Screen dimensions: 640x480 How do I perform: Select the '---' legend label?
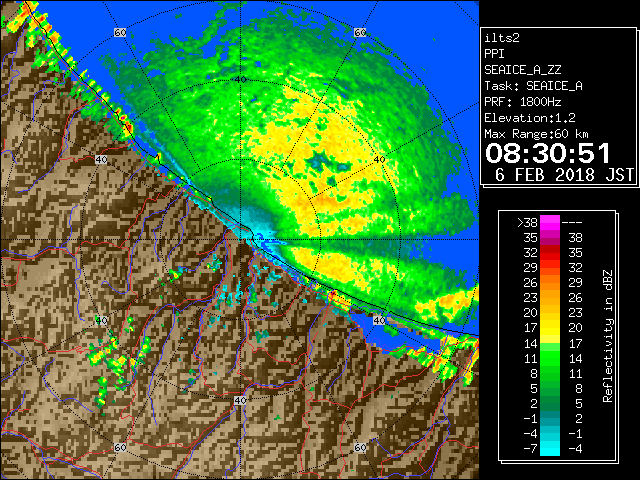click(x=572, y=223)
